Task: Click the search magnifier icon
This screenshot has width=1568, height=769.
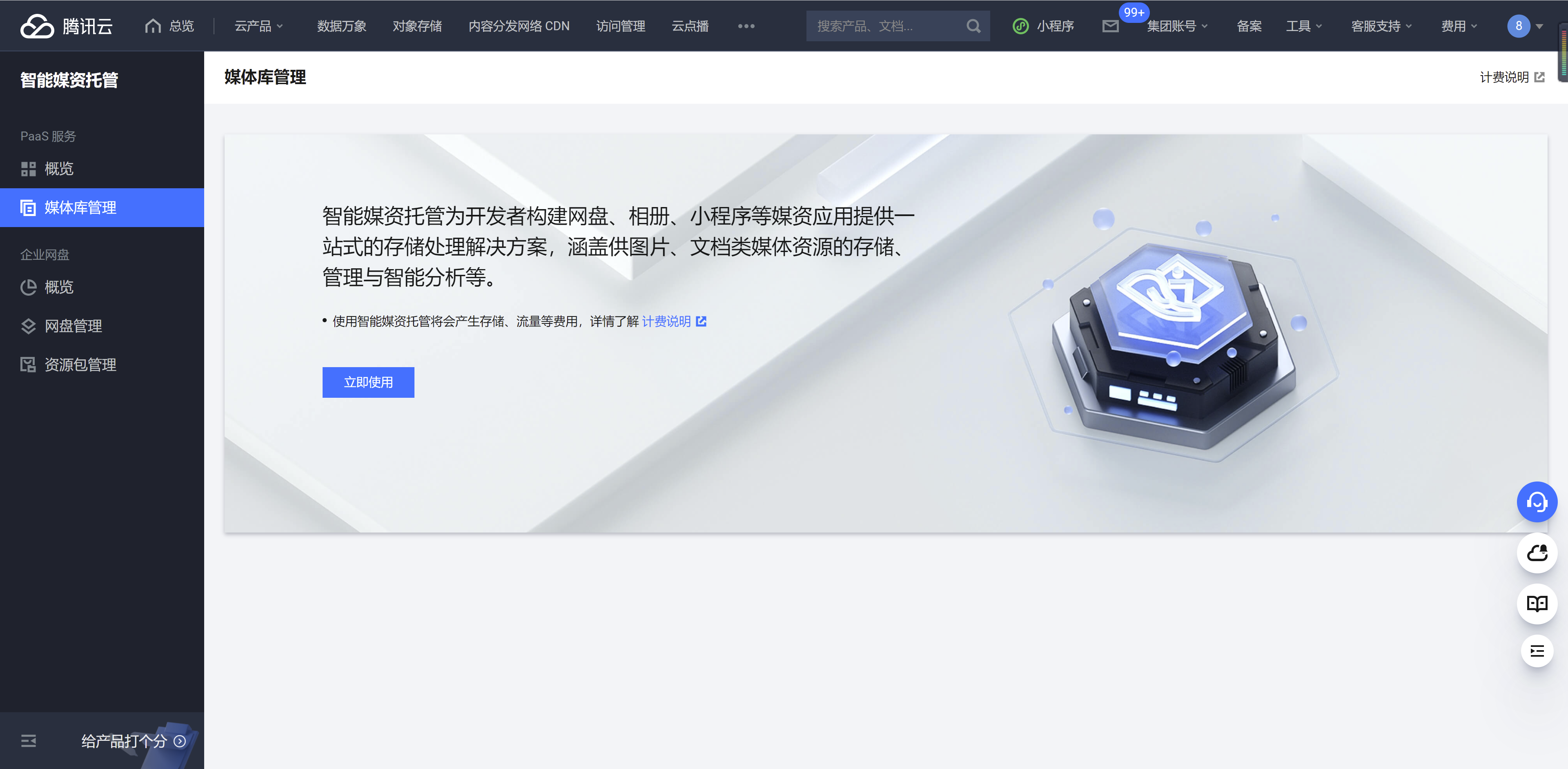Action: (973, 26)
